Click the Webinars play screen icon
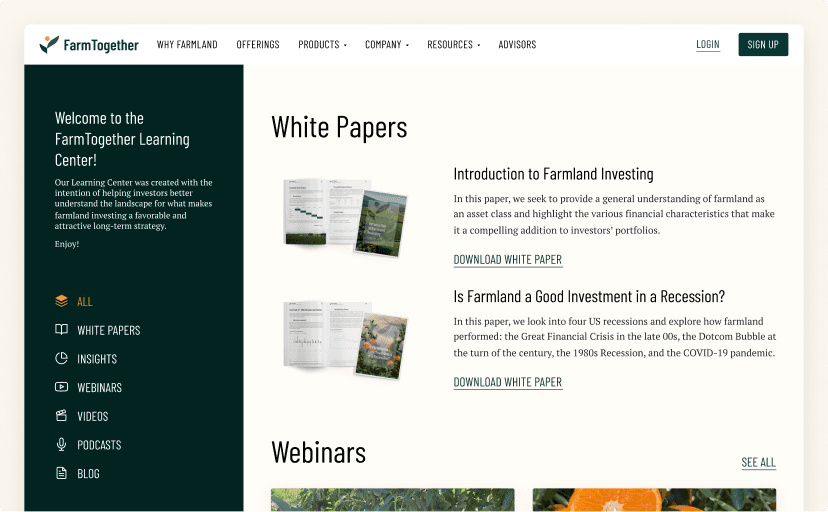This screenshot has width=828, height=512. (61, 387)
